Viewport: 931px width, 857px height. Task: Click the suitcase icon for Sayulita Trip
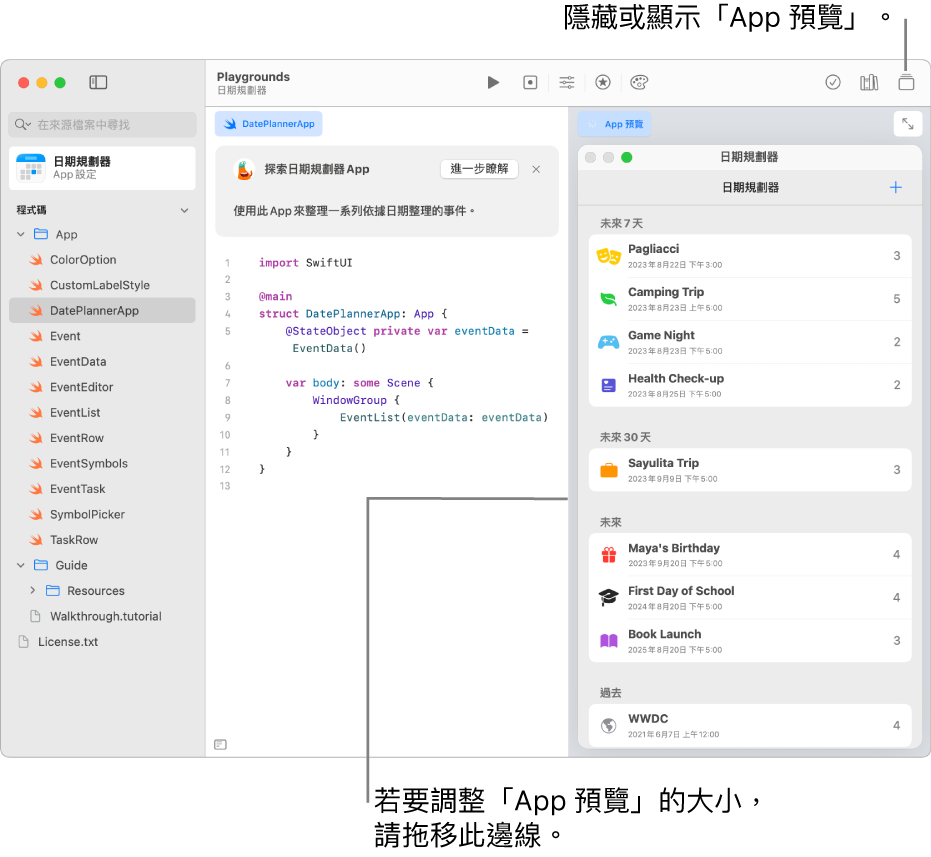pos(609,470)
